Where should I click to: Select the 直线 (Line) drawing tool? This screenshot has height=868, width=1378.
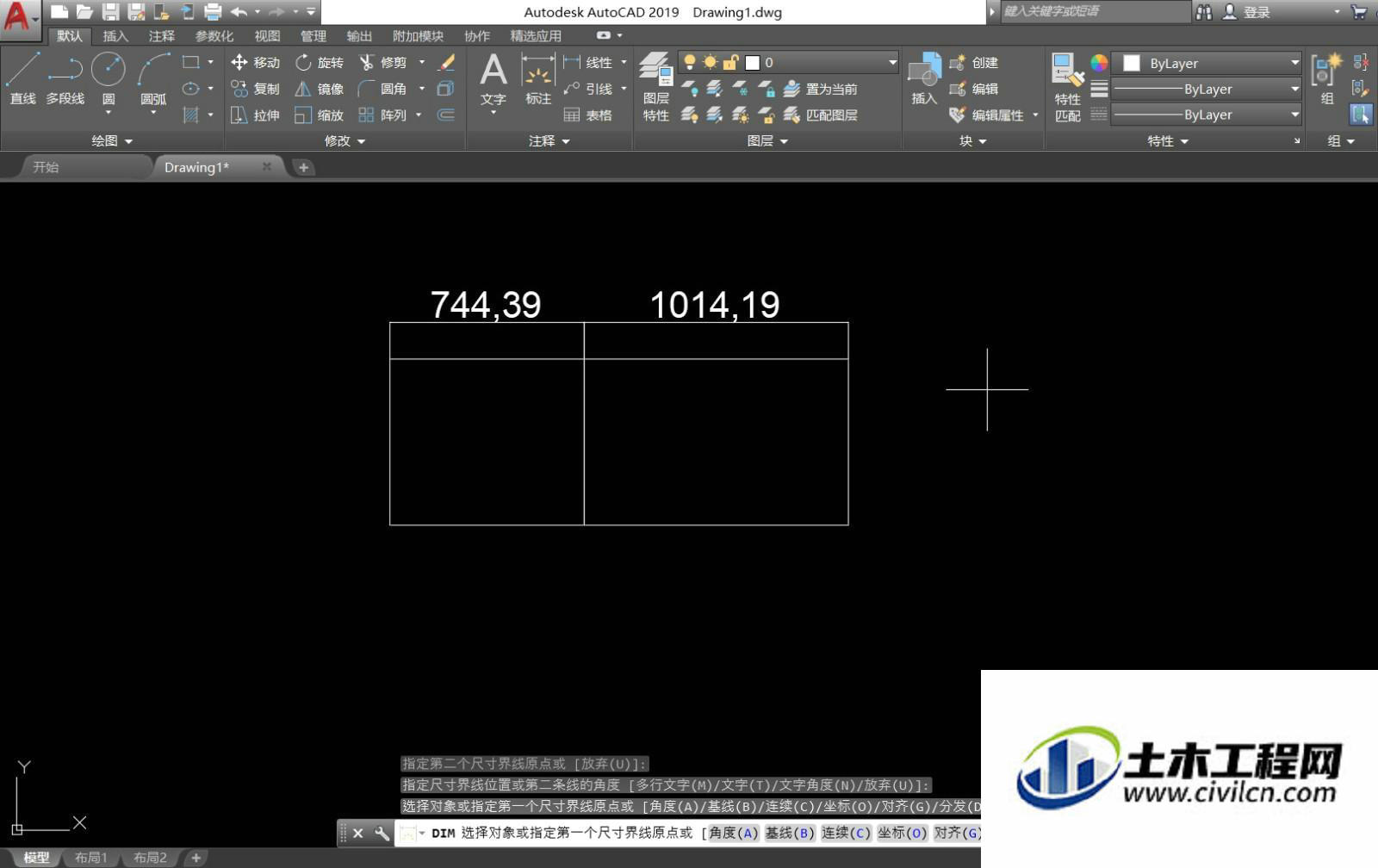[22, 78]
